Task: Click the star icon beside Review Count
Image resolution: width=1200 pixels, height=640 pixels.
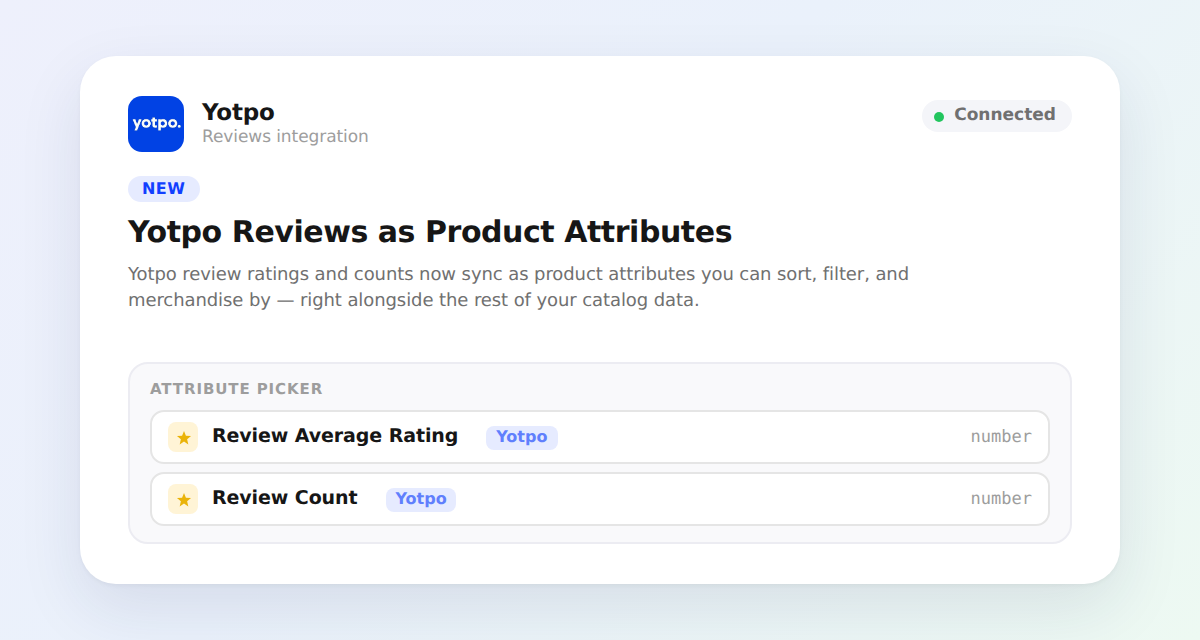Action: point(183,499)
